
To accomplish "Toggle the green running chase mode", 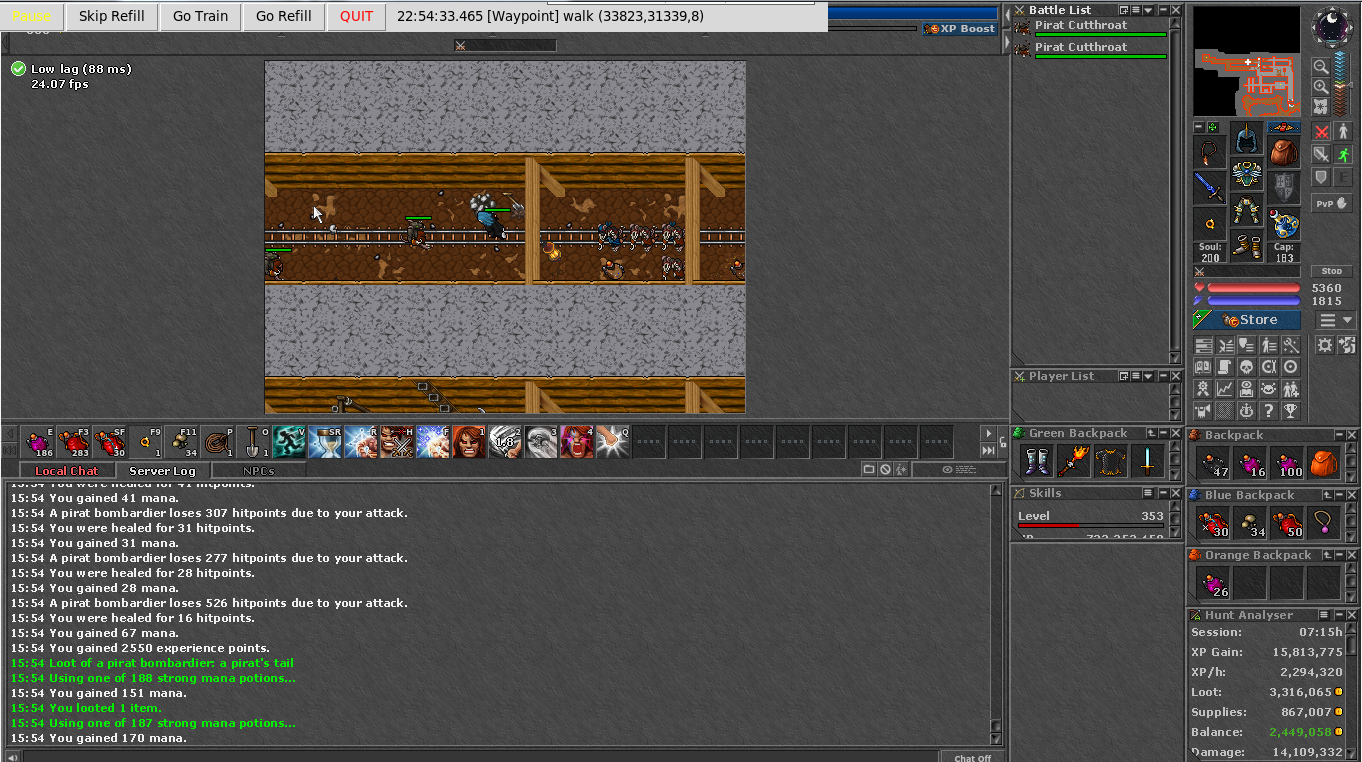I will (1343, 154).
